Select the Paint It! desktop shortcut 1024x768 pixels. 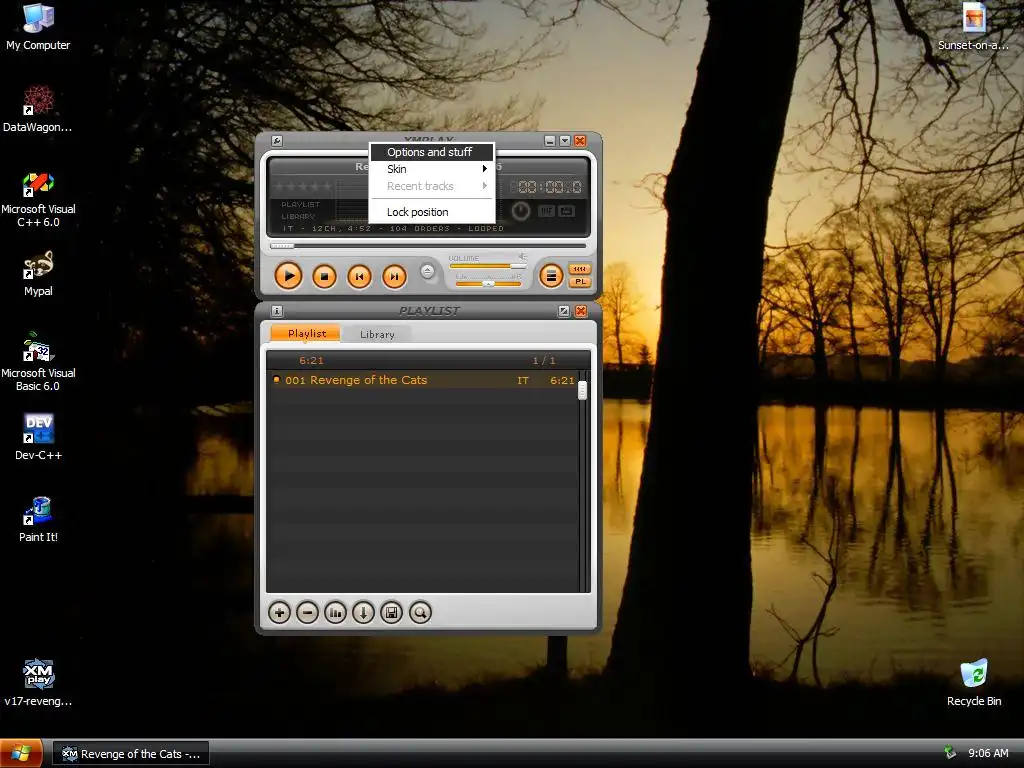coord(38,519)
